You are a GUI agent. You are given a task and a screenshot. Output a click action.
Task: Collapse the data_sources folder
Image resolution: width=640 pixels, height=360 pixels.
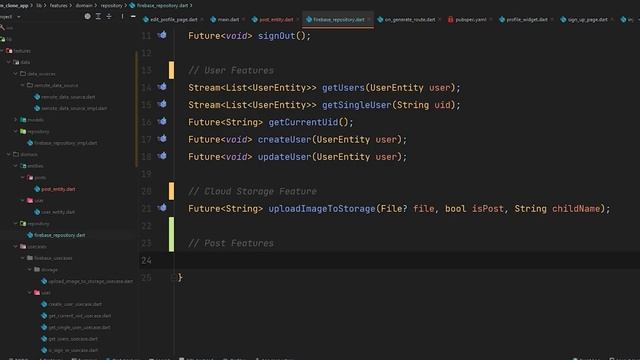16,73
